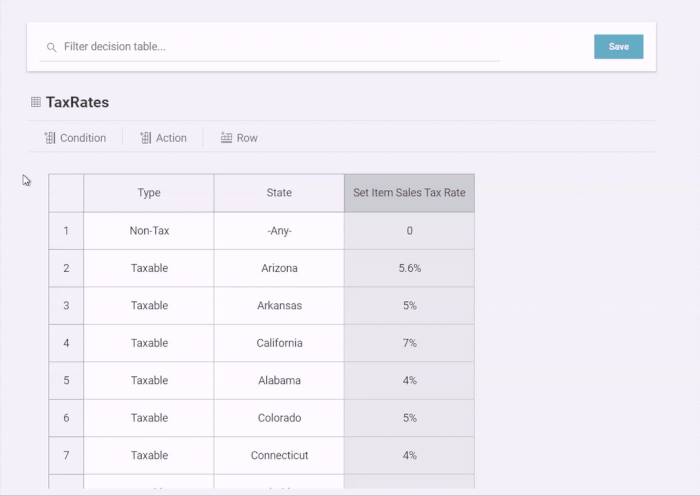Image resolution: width=700 pixels, height=496 pixels.
Task: Edit the Non-Tax type cell
Action: (x=149, y=231)
